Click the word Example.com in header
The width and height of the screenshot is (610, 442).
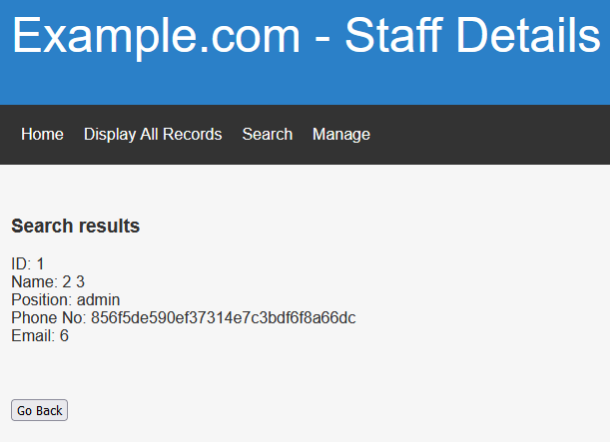click(156, 37)
